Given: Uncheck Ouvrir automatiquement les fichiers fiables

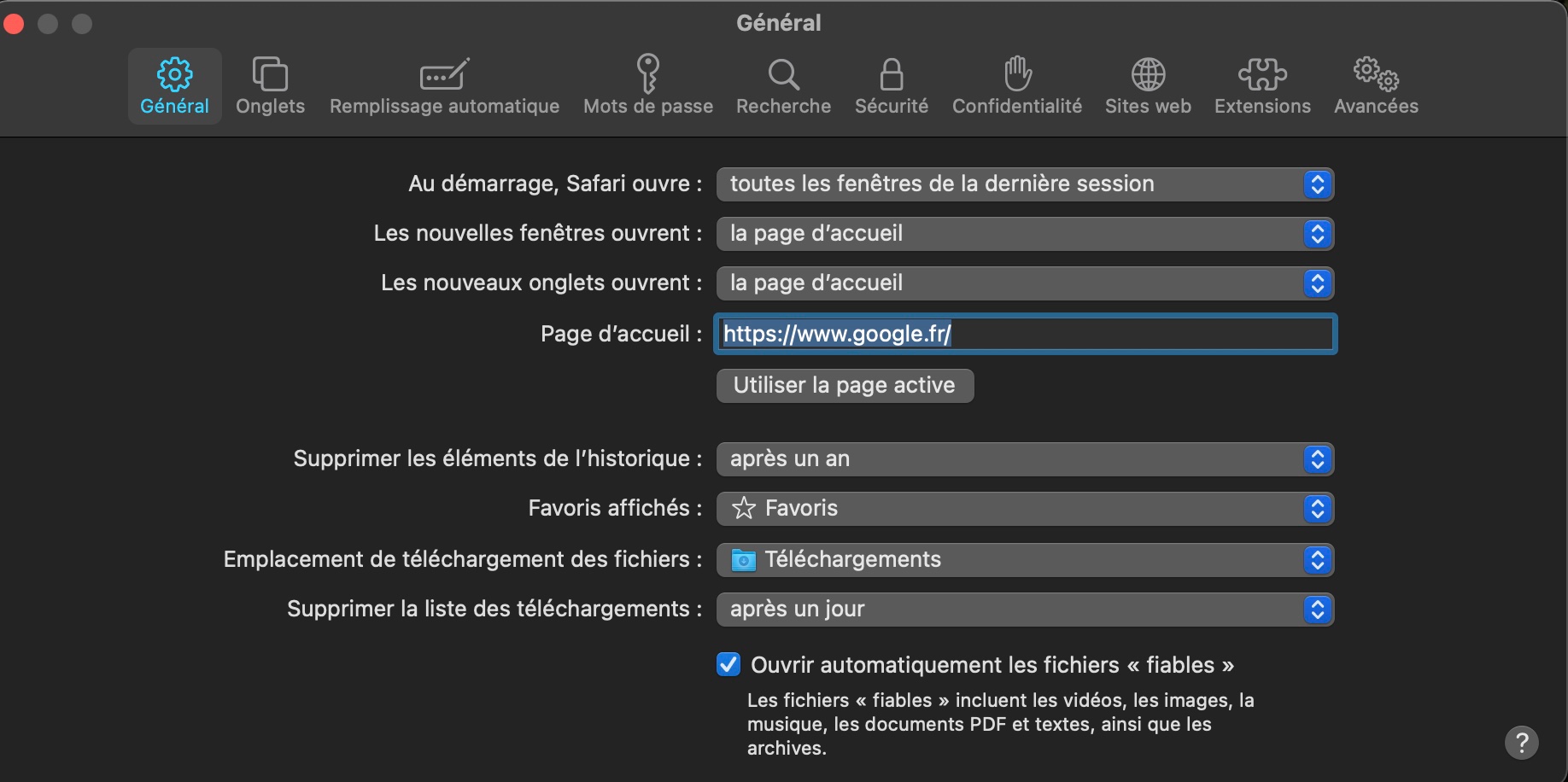Looking at the screenshot, I should pyautogui.click(x=728, y=664).
